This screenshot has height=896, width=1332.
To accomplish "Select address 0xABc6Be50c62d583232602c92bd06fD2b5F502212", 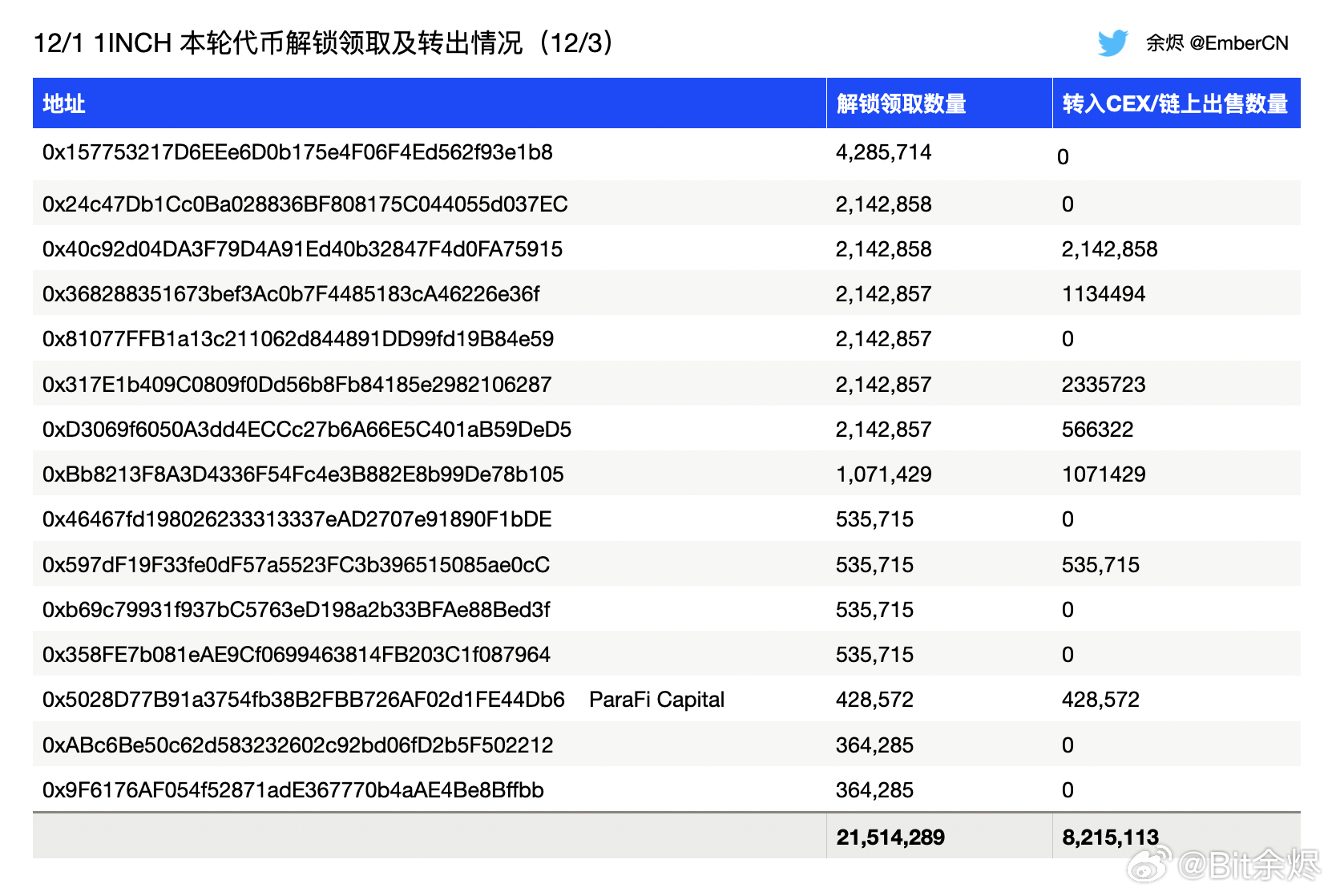I will [297, 745].
